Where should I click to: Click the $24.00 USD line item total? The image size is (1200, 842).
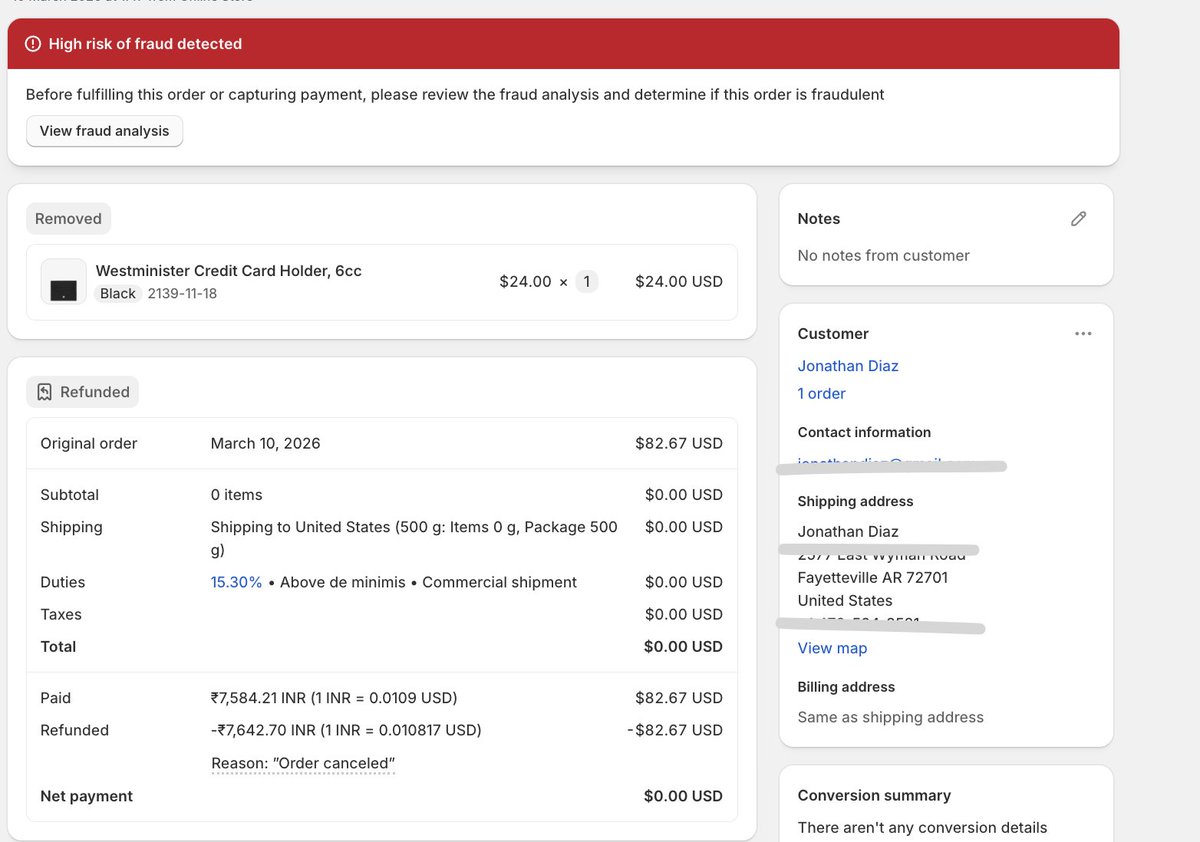tap(679, 282)
